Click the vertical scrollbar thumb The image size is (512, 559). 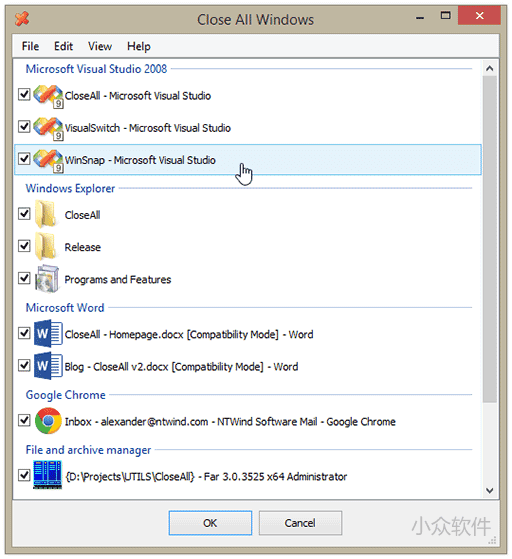point(490,239)
